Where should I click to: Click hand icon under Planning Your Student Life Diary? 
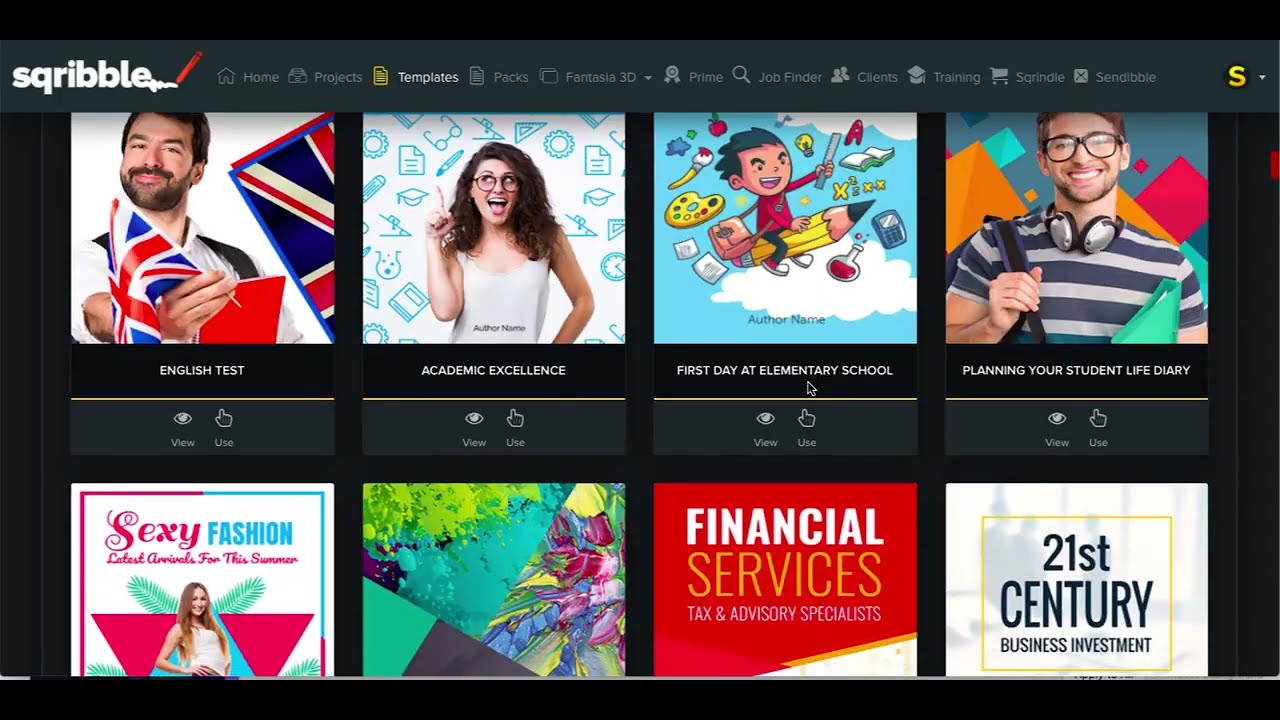coord(1098,418)
